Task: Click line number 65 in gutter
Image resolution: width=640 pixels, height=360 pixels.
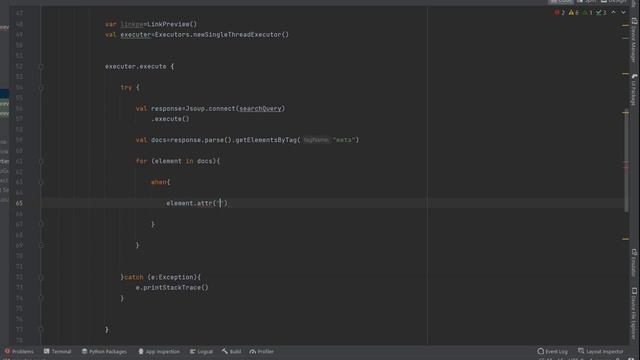Action: pyautogui.click(x=19, y=203)
